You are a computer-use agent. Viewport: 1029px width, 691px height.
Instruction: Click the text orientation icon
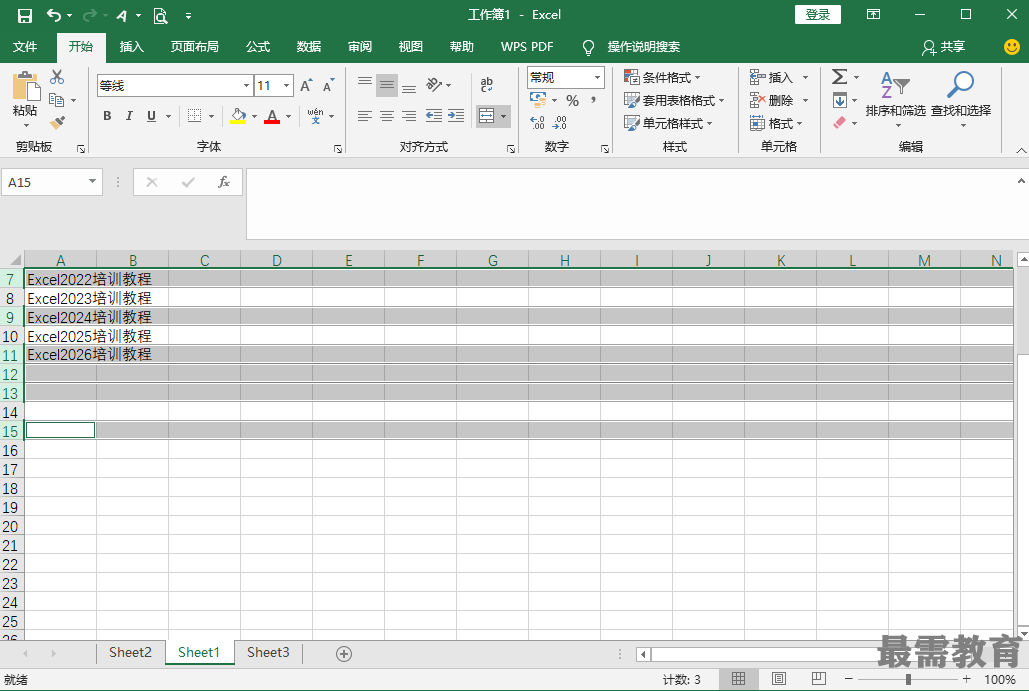pos(434,84)
